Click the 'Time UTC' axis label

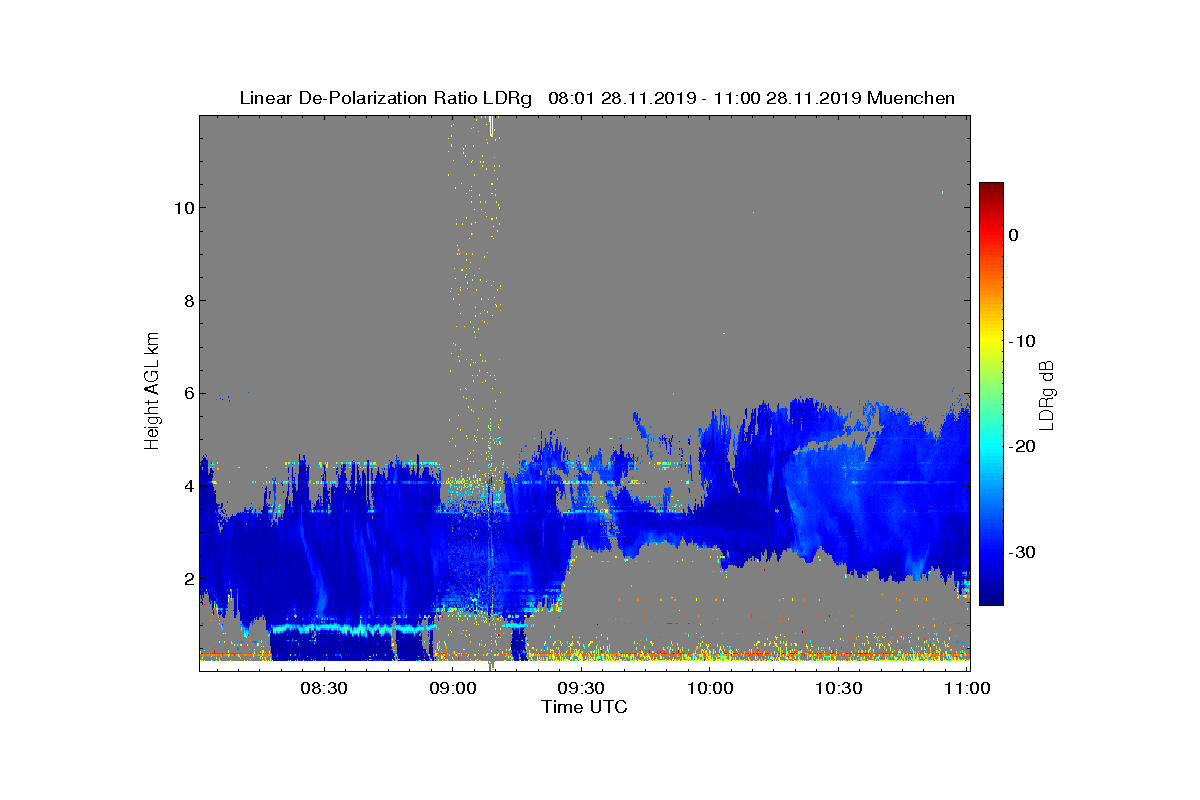pyautogui.click(x=585, y=707)
